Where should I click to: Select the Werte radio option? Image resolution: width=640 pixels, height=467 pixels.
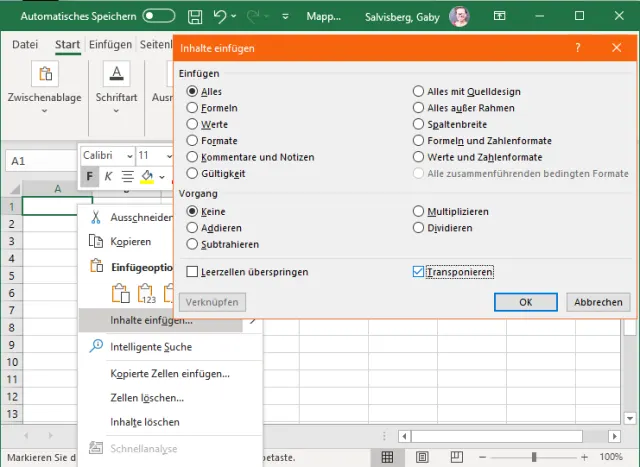193,124
